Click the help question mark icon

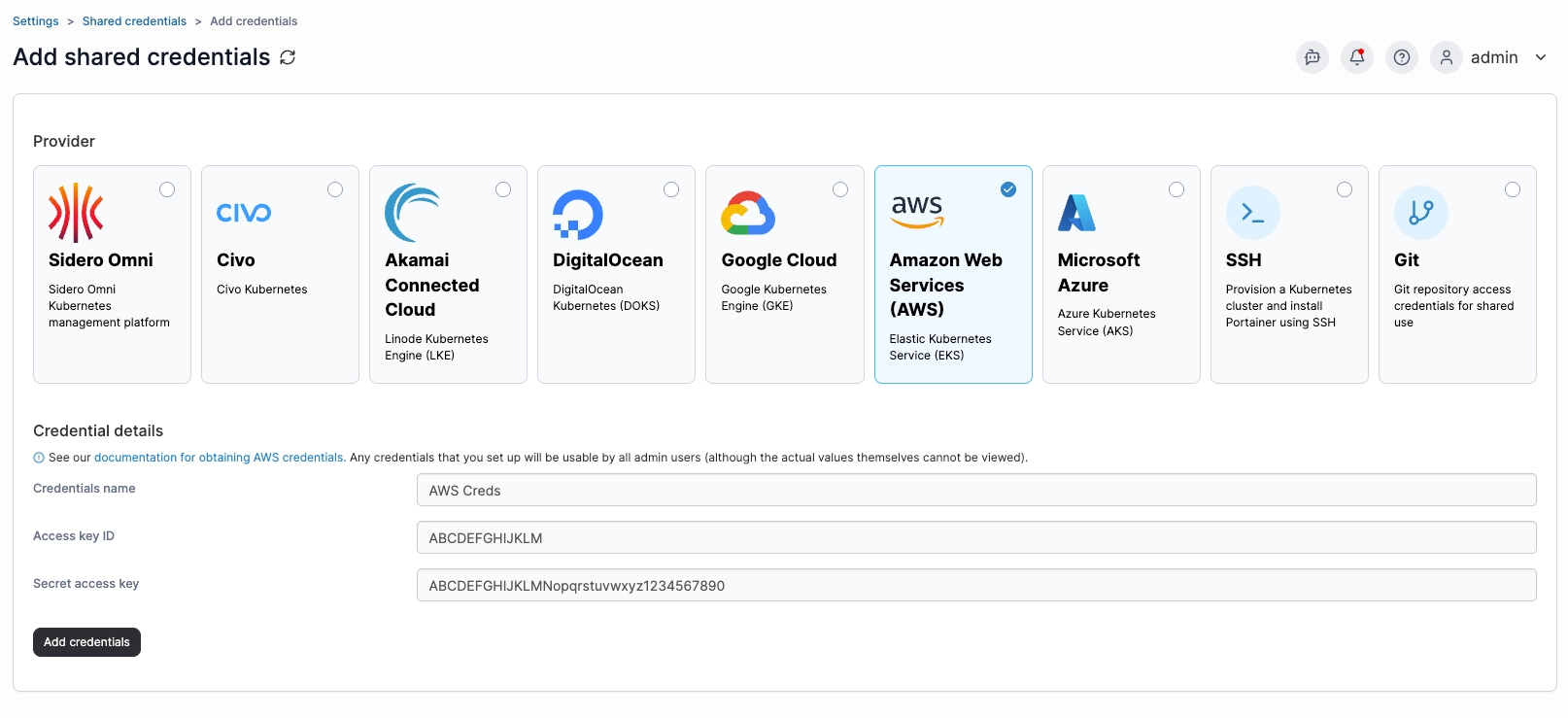(x=1402, y=57)
